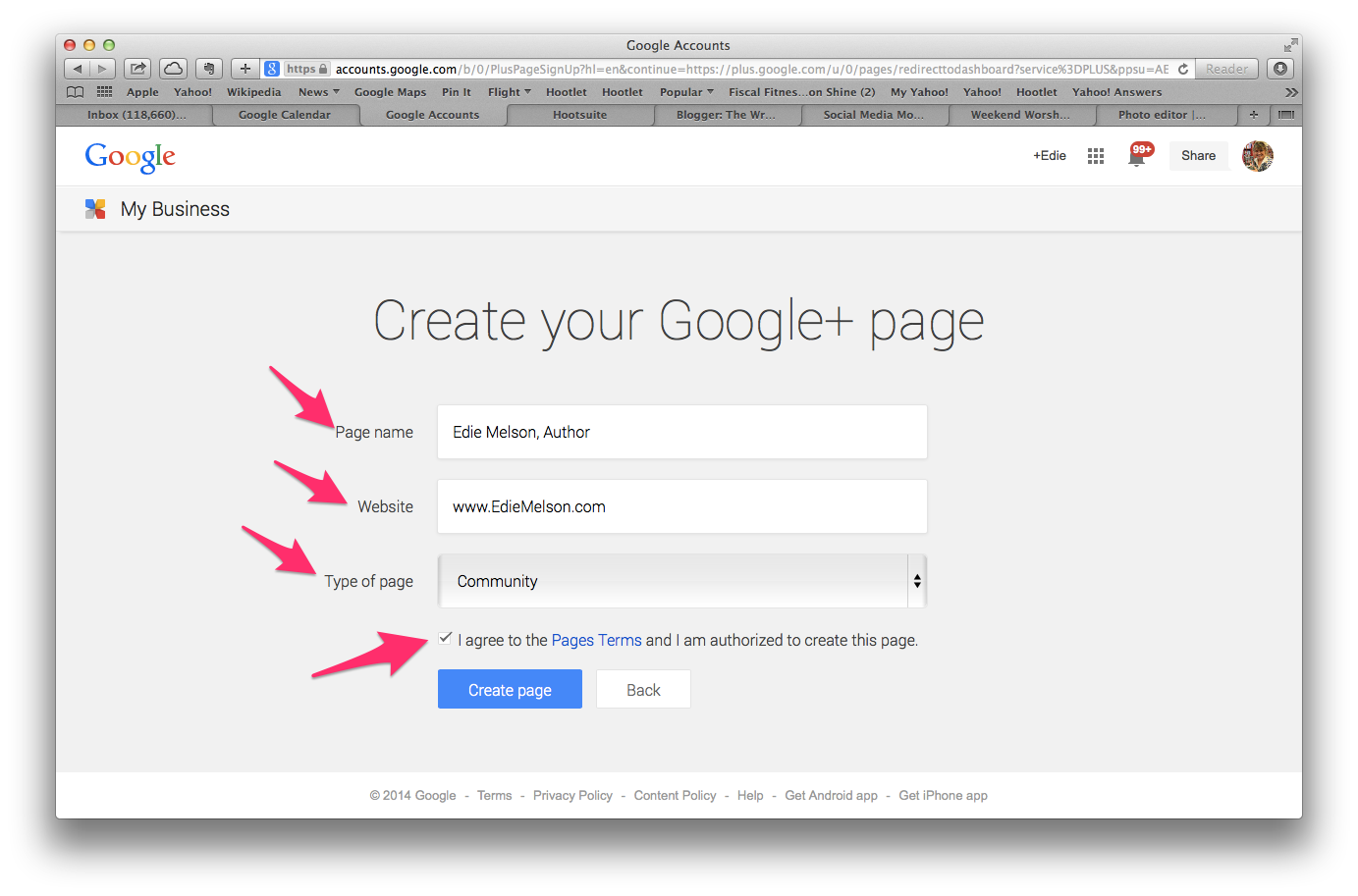Image resolution: width=1358 pixels, height=896 pixels.
Task: Click the My Business colorful icon
Action: 95,208
